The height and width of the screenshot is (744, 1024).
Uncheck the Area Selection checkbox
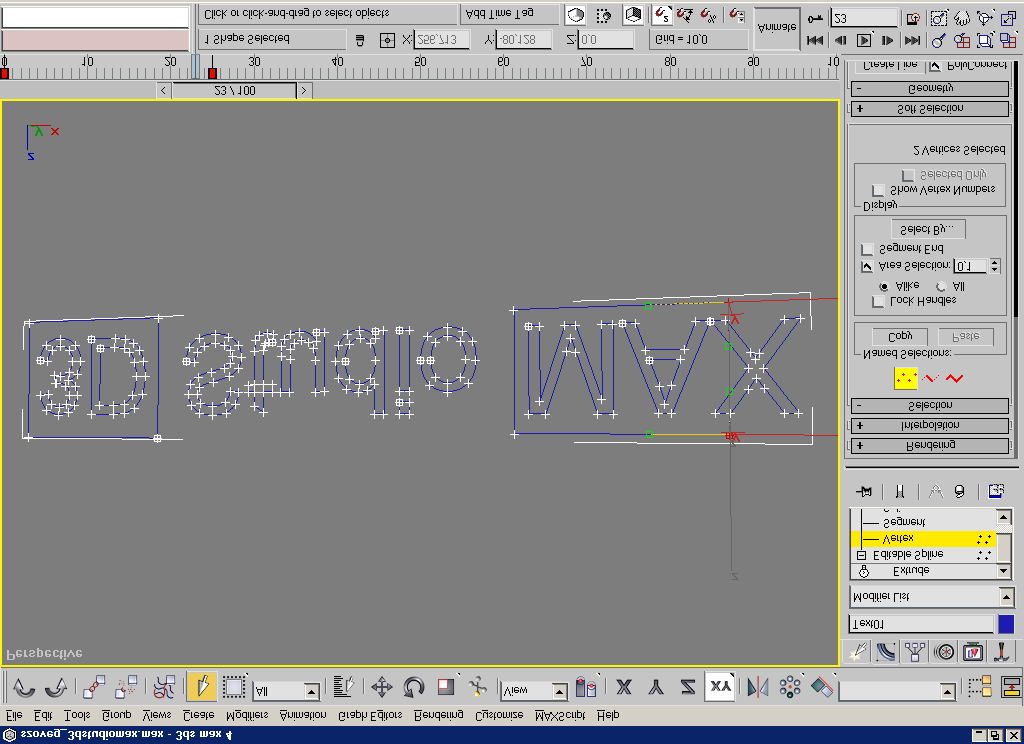click(867, 267)
